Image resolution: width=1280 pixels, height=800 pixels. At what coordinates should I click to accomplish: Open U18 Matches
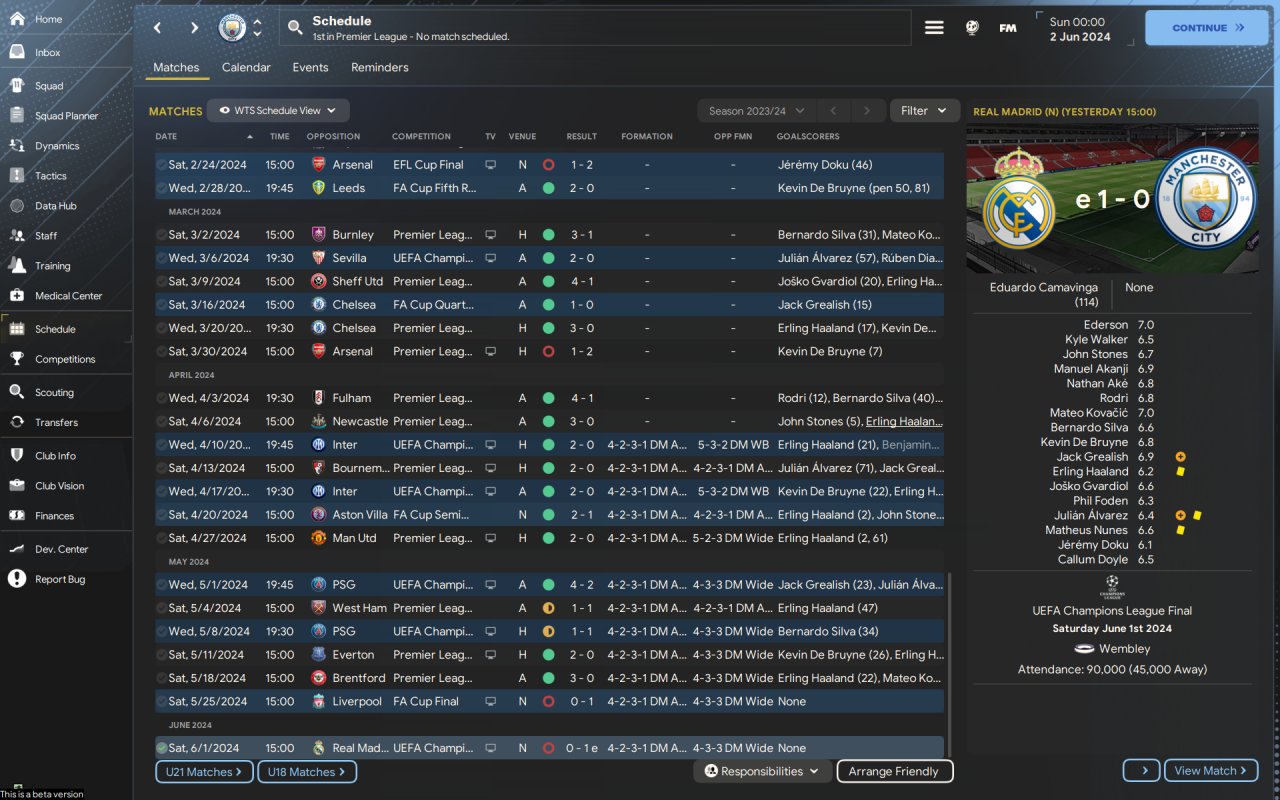click(307, 772)
